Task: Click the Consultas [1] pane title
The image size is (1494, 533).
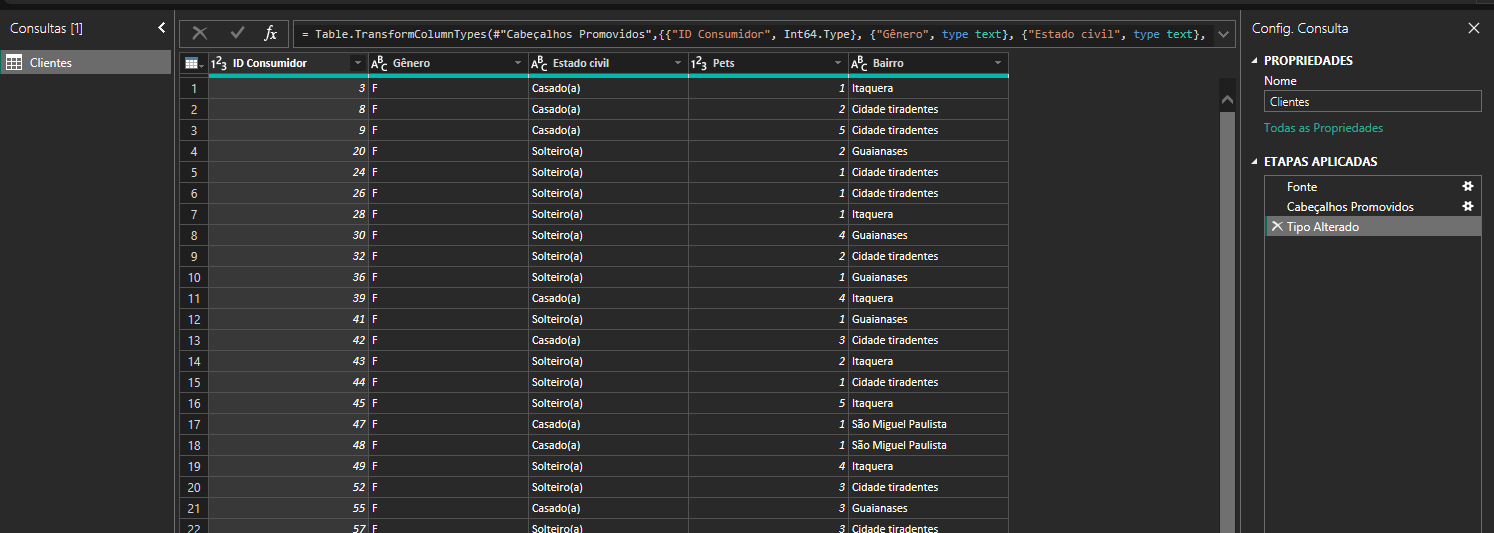Action: pyautogui.click(x=46, y=29)
